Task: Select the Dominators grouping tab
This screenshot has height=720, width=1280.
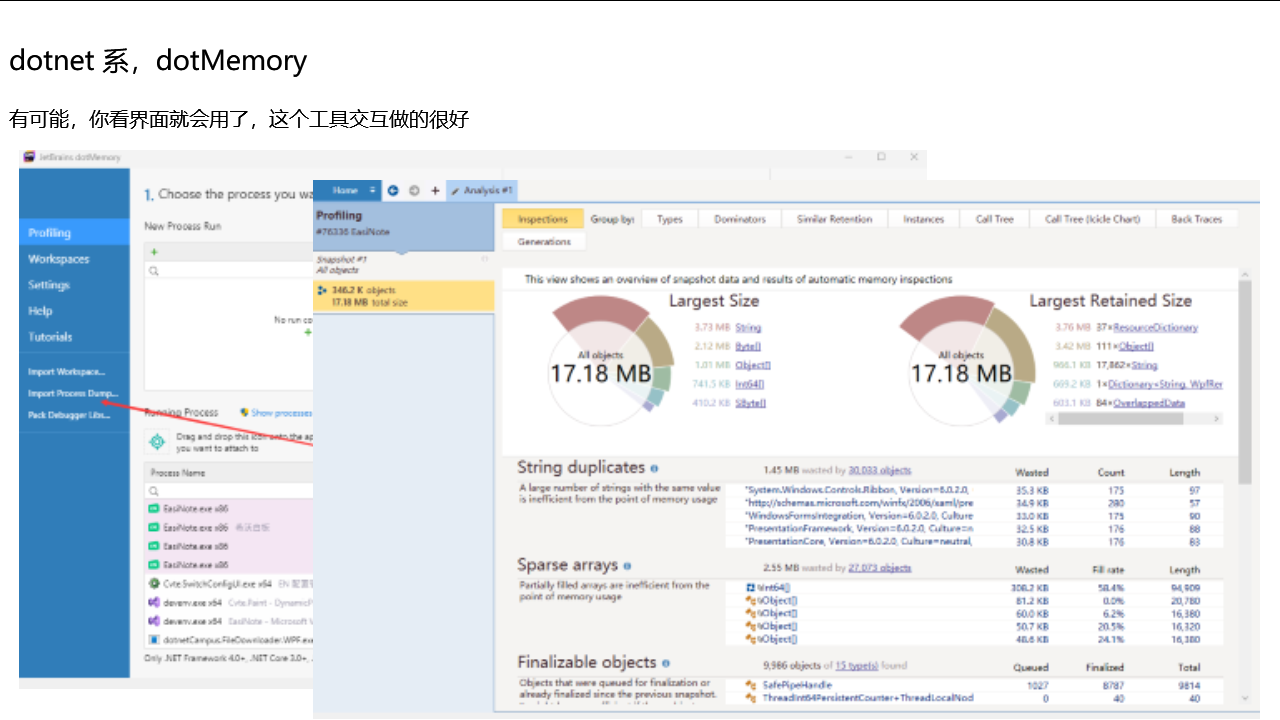Action: point(739,219)
